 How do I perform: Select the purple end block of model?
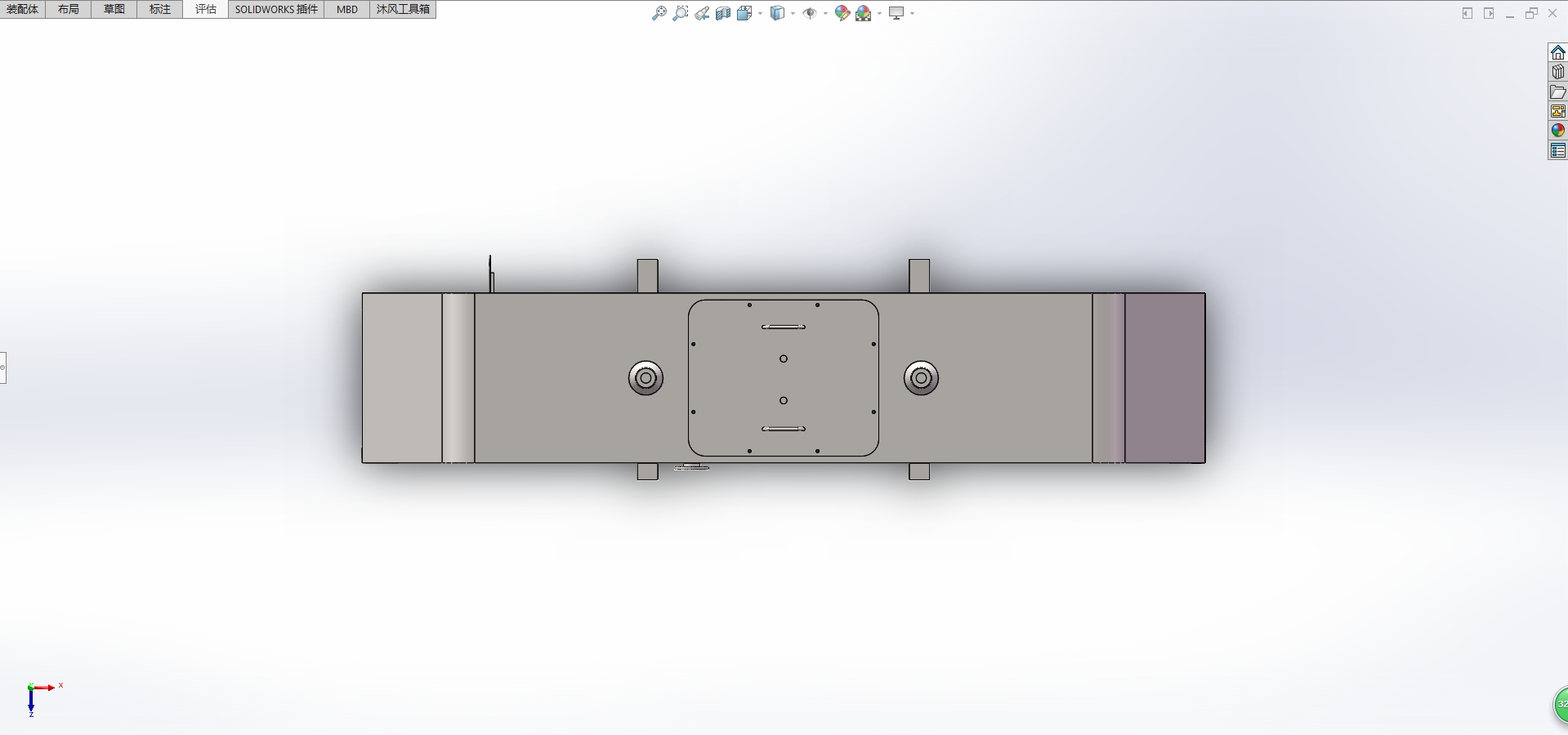pos(1165,378)
